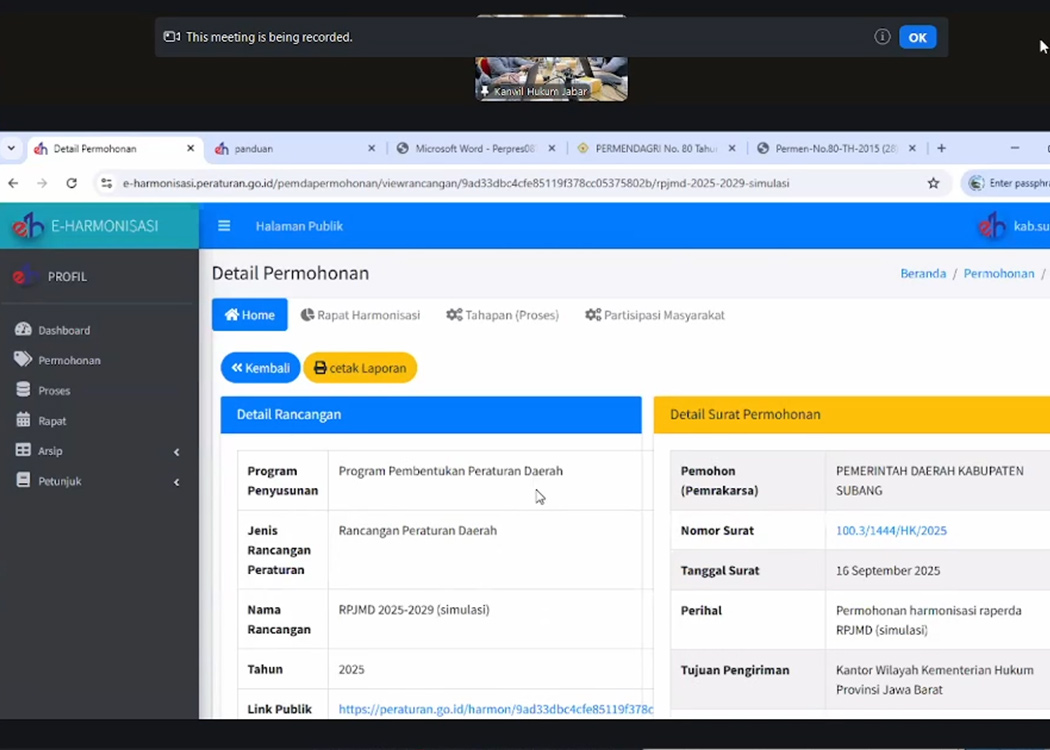Close the panduan browser tab
This screenshot has height=750, width=1050.
pos(371,148)
